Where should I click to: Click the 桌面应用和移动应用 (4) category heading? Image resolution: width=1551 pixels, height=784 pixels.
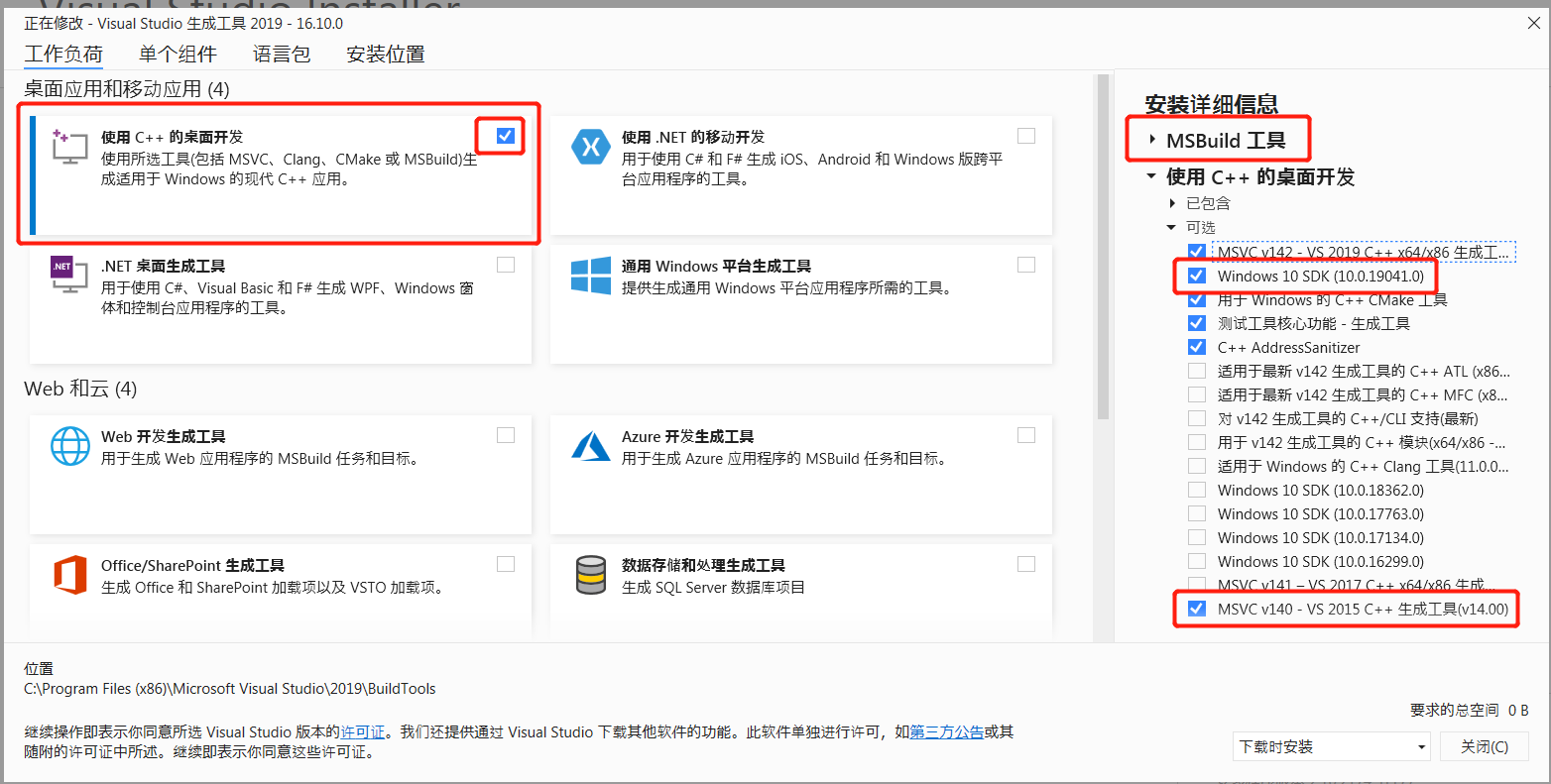(127, 89)
